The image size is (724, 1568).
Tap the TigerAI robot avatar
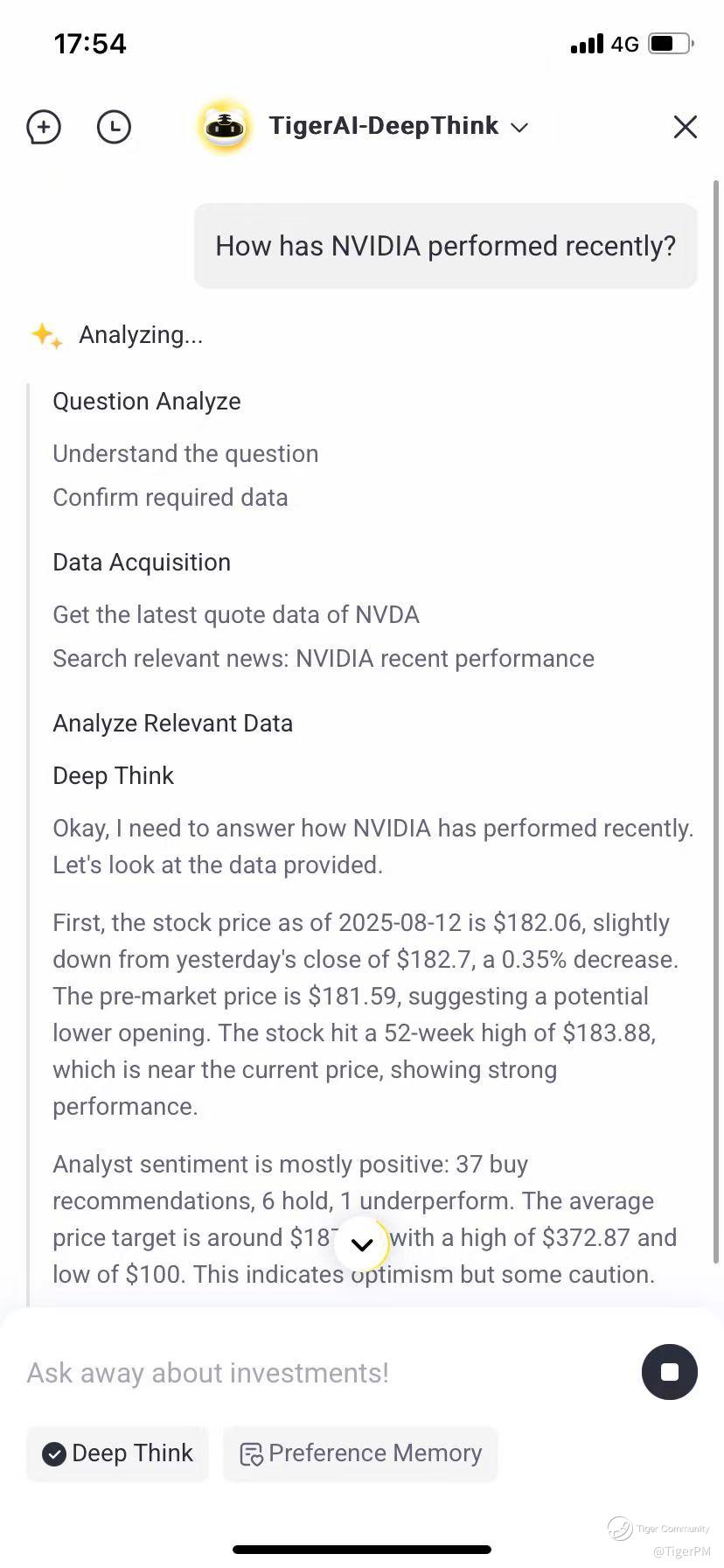pos(225,127)
